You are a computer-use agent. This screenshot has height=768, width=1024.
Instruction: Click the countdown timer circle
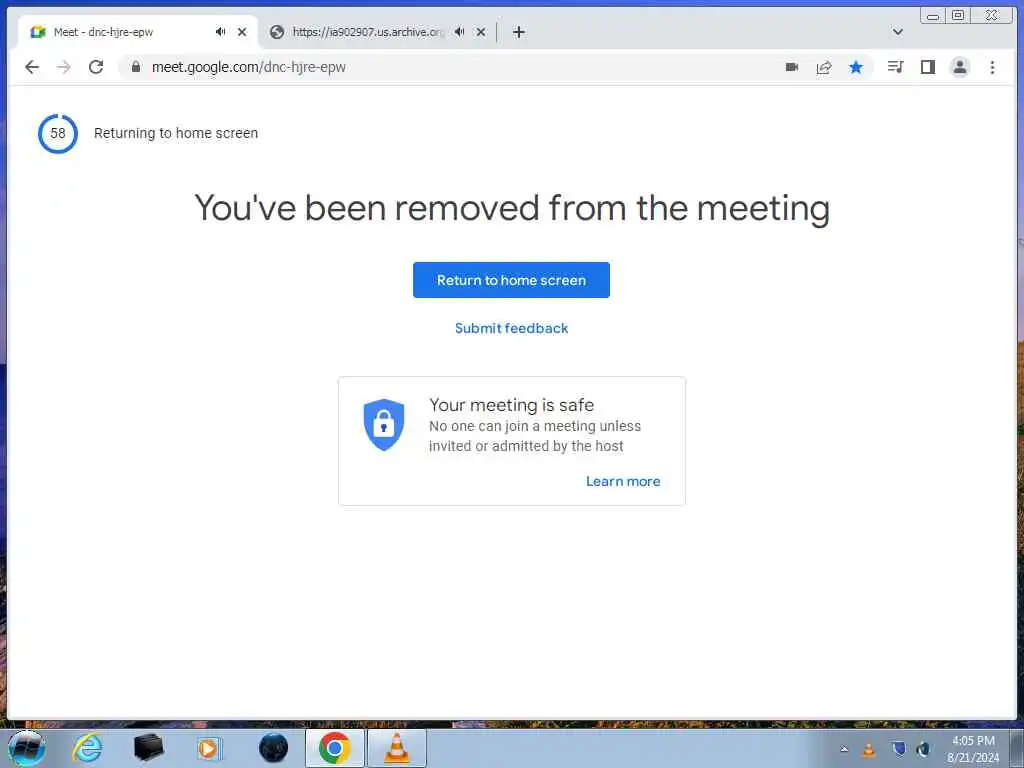[x=57, y=134]
